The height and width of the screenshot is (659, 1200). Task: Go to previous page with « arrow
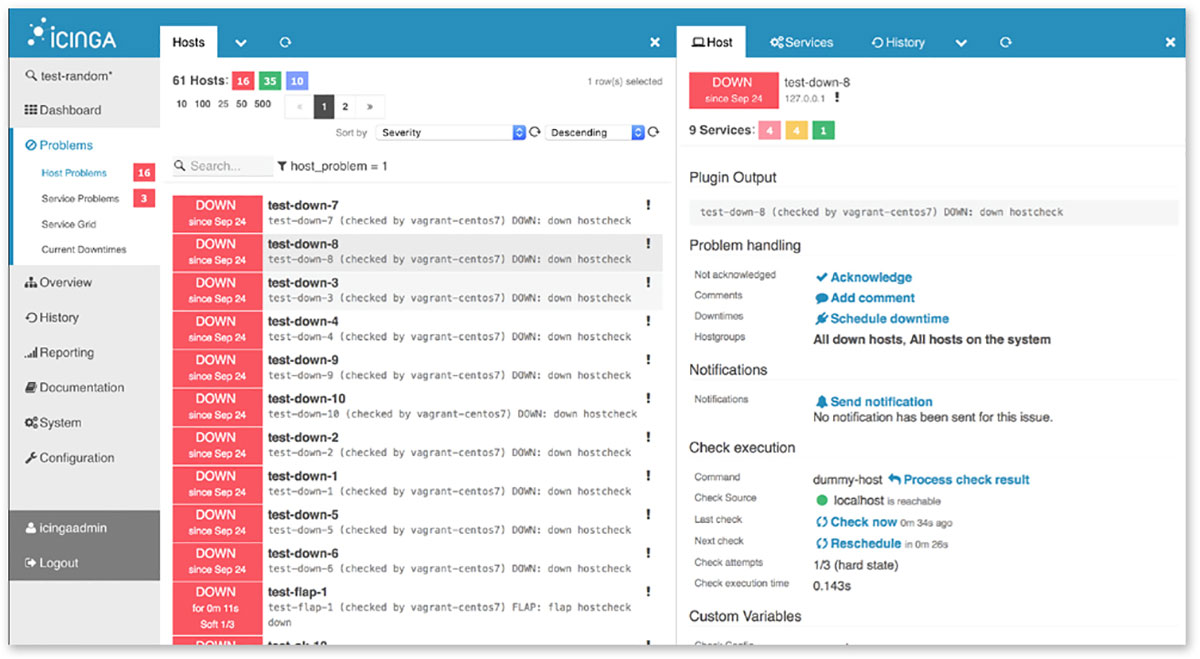[x=299, y=106]
